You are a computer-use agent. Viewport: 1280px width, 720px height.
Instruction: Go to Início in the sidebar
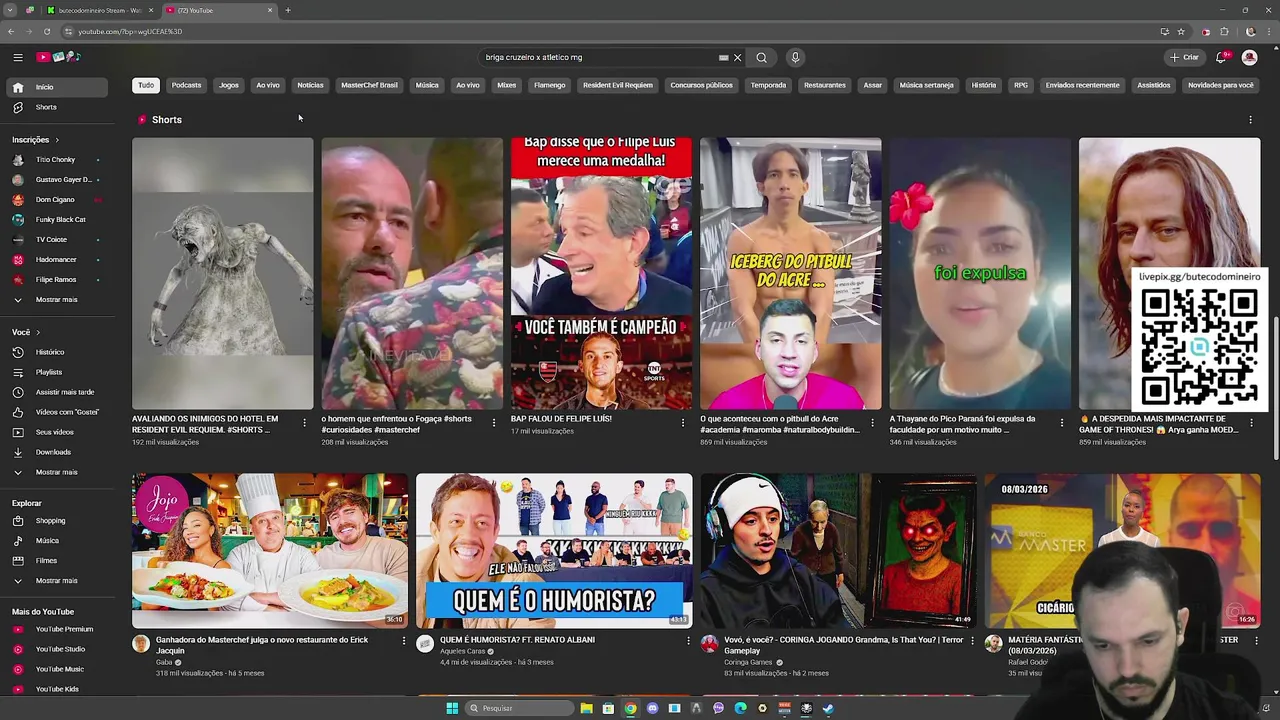(58, 87)
